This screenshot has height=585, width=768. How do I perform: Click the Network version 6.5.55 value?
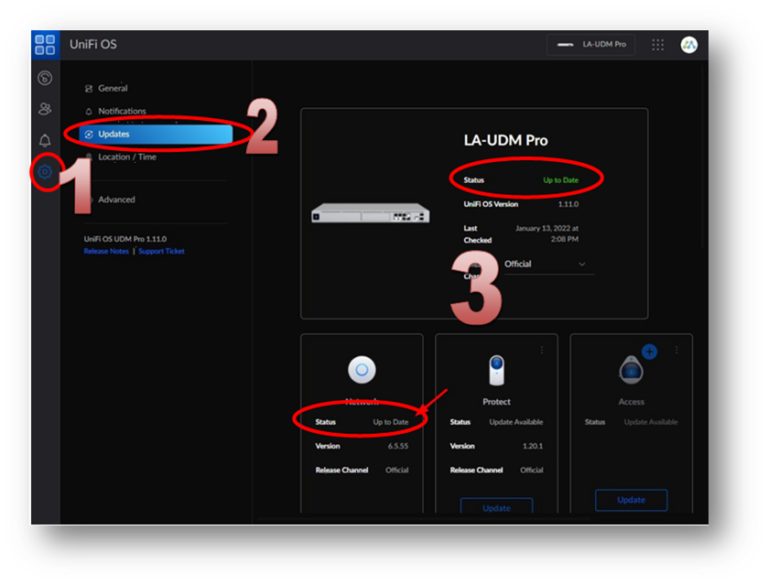click(398, 446)
